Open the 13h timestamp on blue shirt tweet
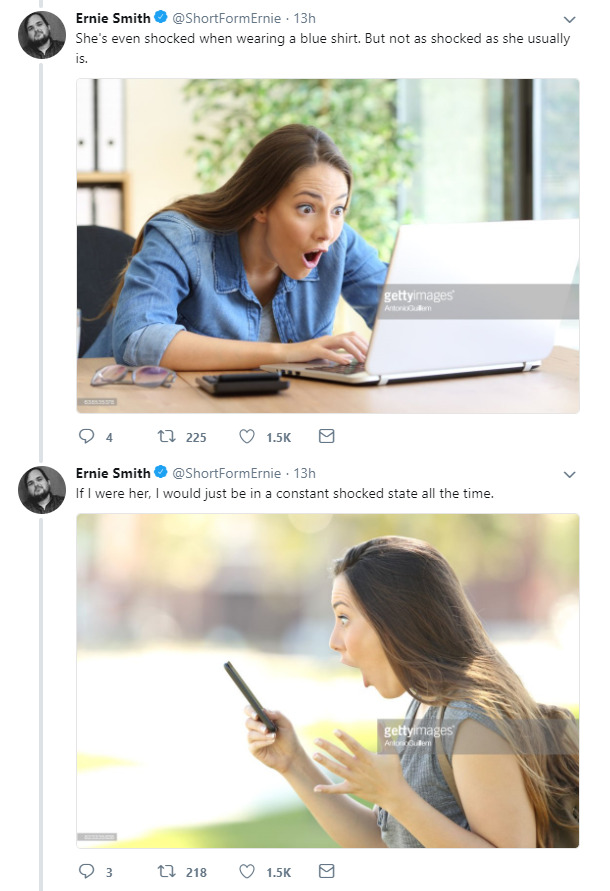This screenshot has height=891, width=610. pyautogui.click(x=304, y=18)
